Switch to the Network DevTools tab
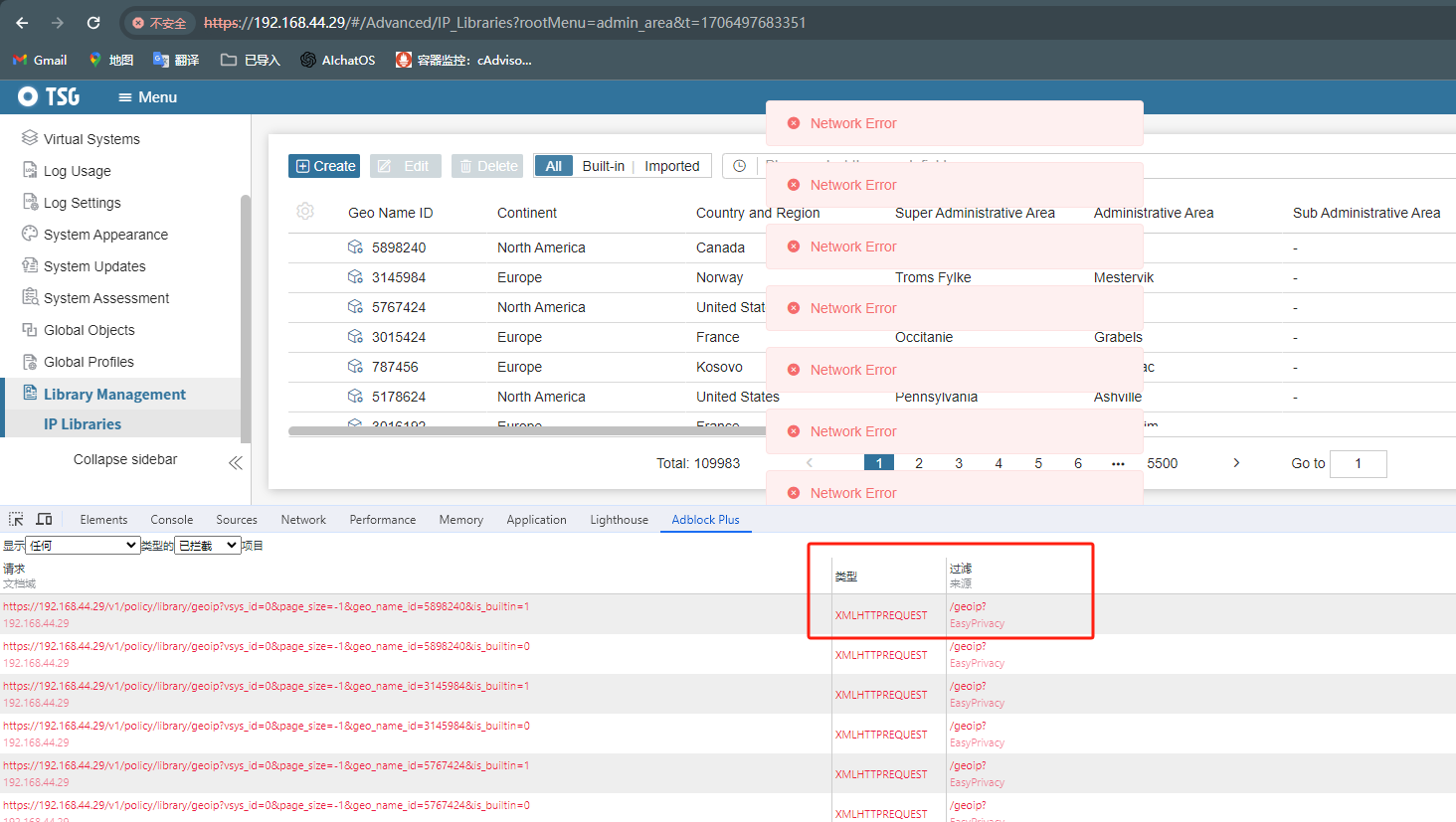Viewport: 1456px width, 822px height. (303, 519)
